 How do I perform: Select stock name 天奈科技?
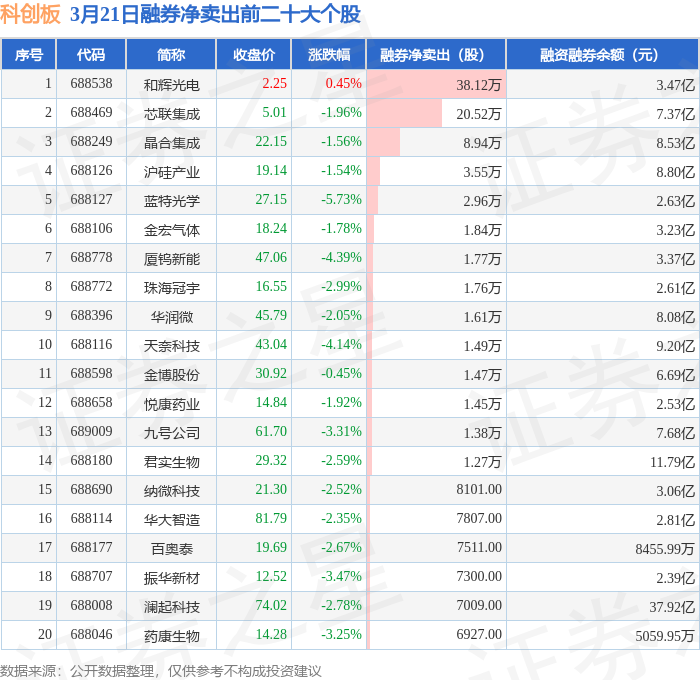[171, 346]
